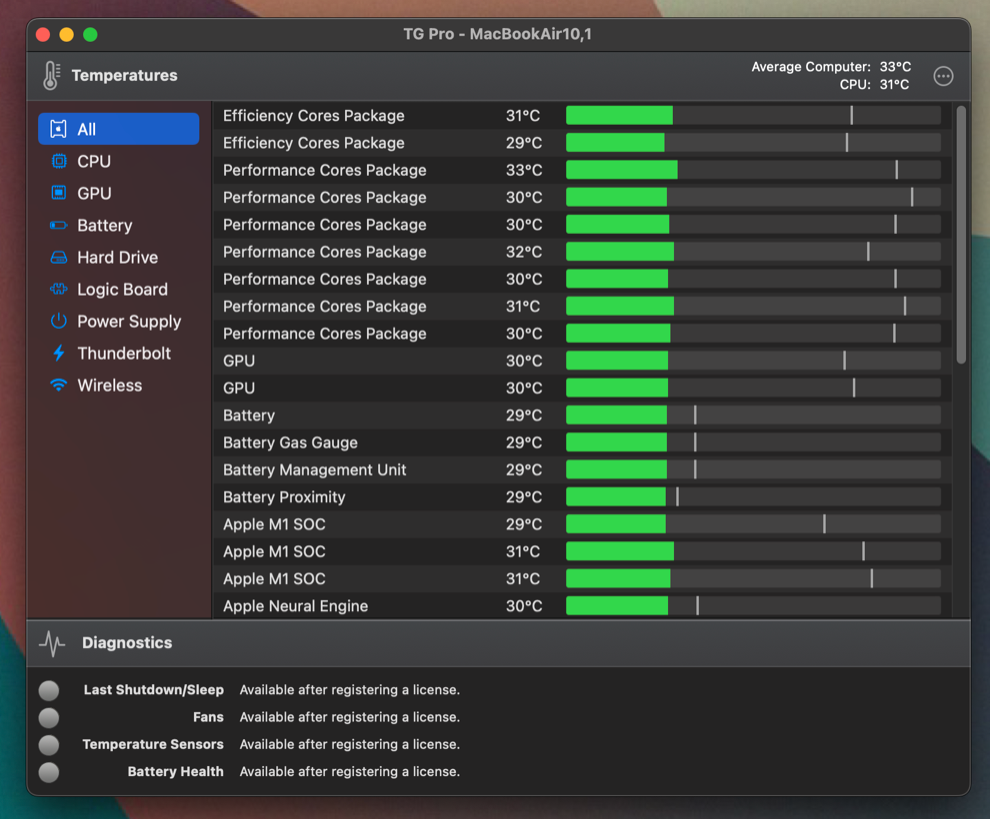Click the Power Supply icon in sidebar
The image size is (990, 819).
tap(58, 321)
